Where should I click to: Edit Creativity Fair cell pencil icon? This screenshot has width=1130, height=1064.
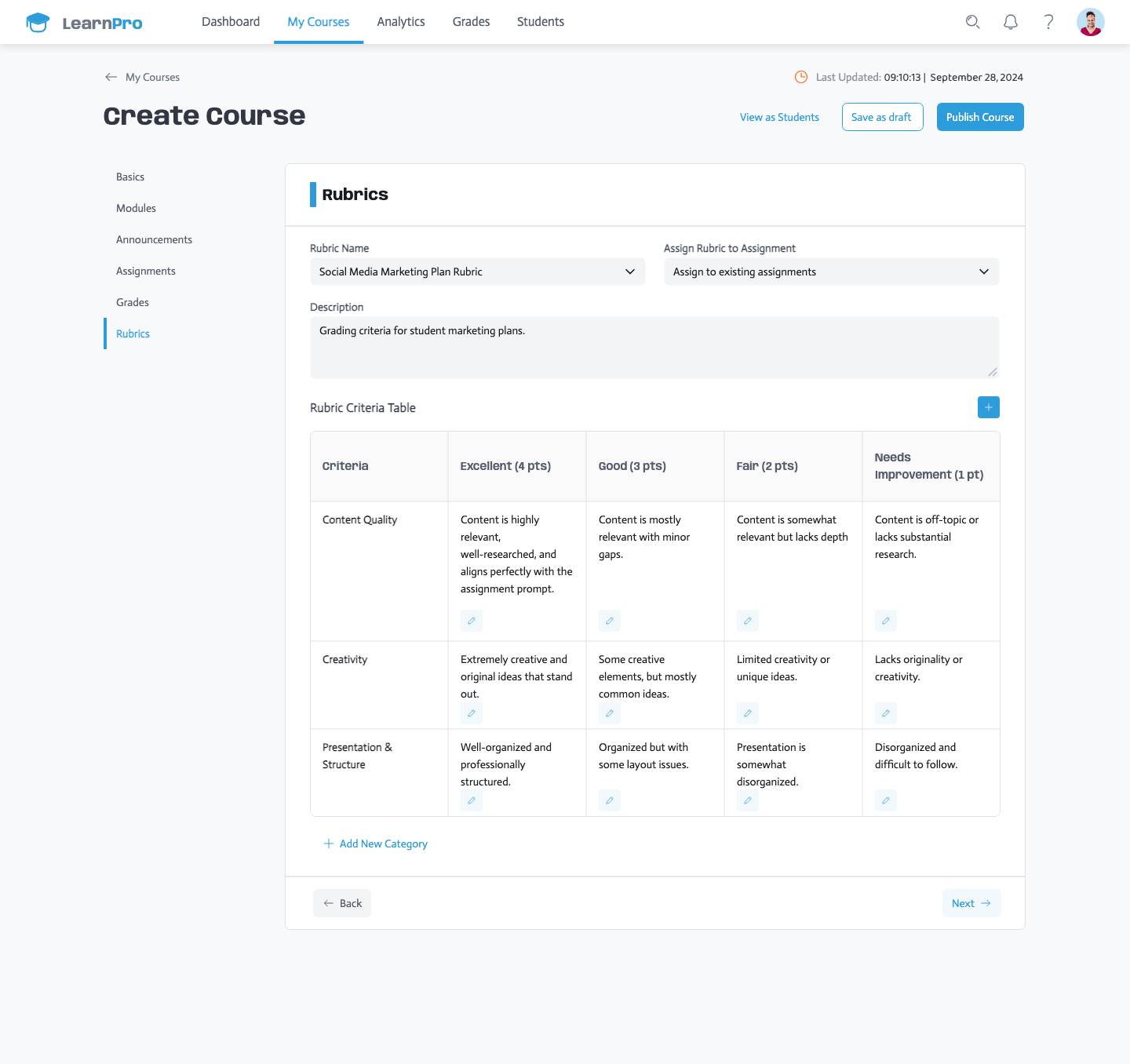point(748,713)
